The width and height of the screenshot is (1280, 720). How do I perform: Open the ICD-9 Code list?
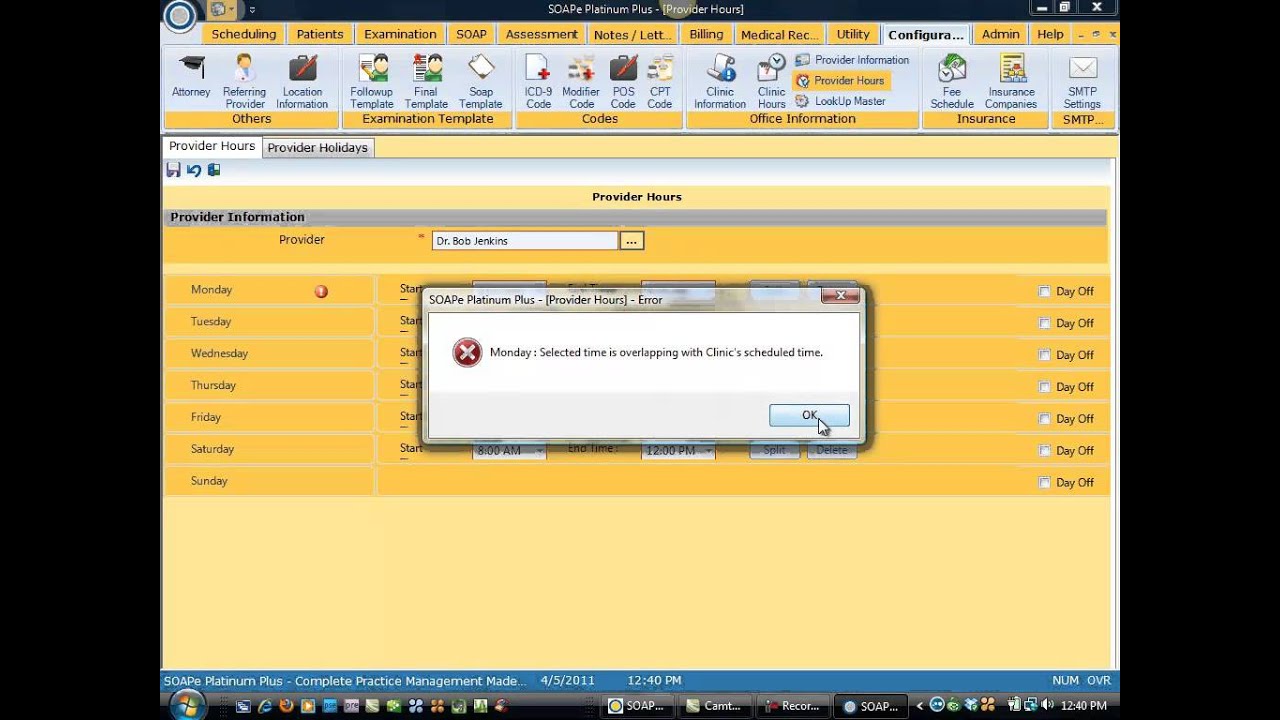[538, 81]
